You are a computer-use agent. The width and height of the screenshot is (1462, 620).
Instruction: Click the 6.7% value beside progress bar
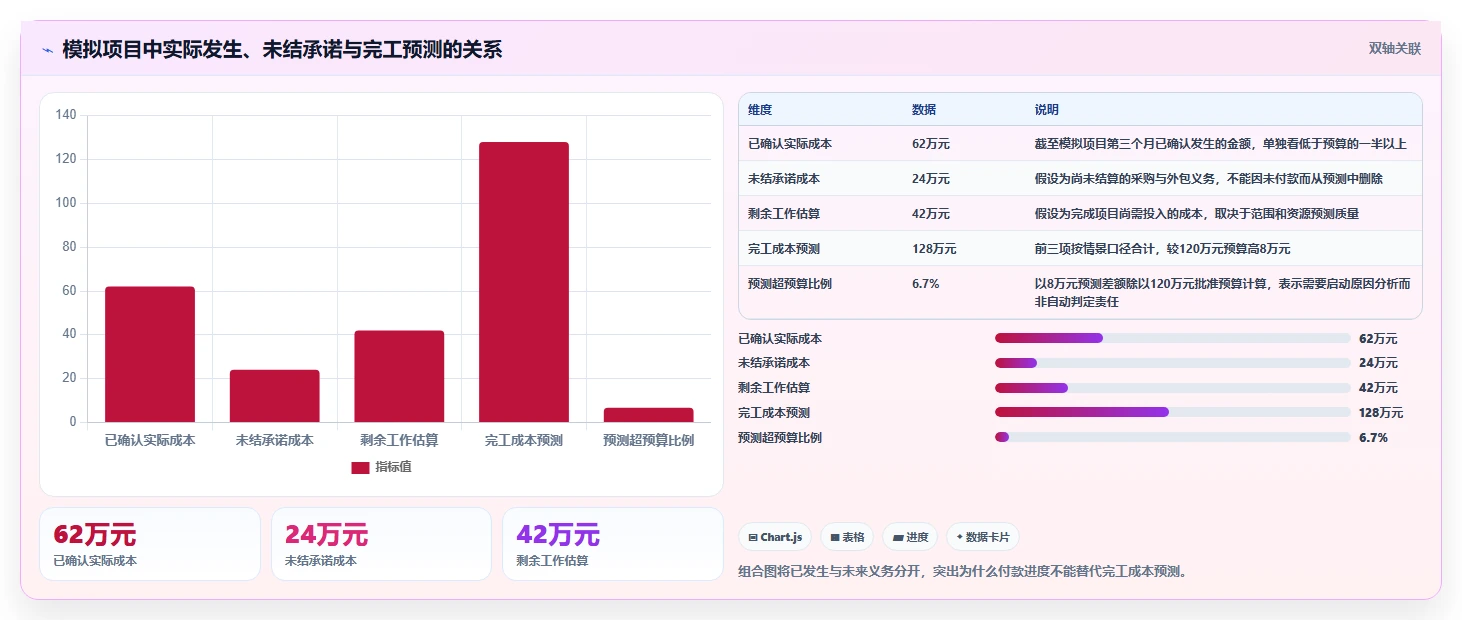click(1373, 438)
